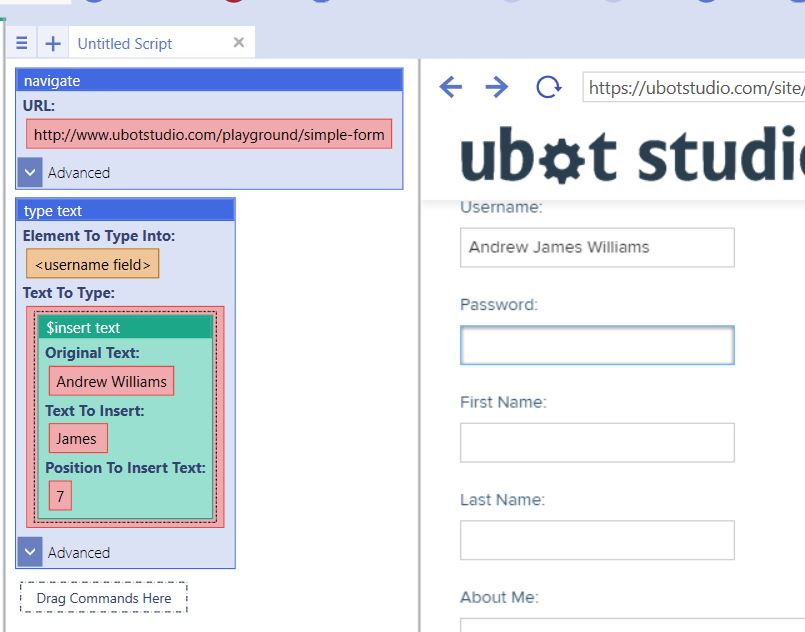Edit the Original Text value Andrew Williams

tap(111, 381)
